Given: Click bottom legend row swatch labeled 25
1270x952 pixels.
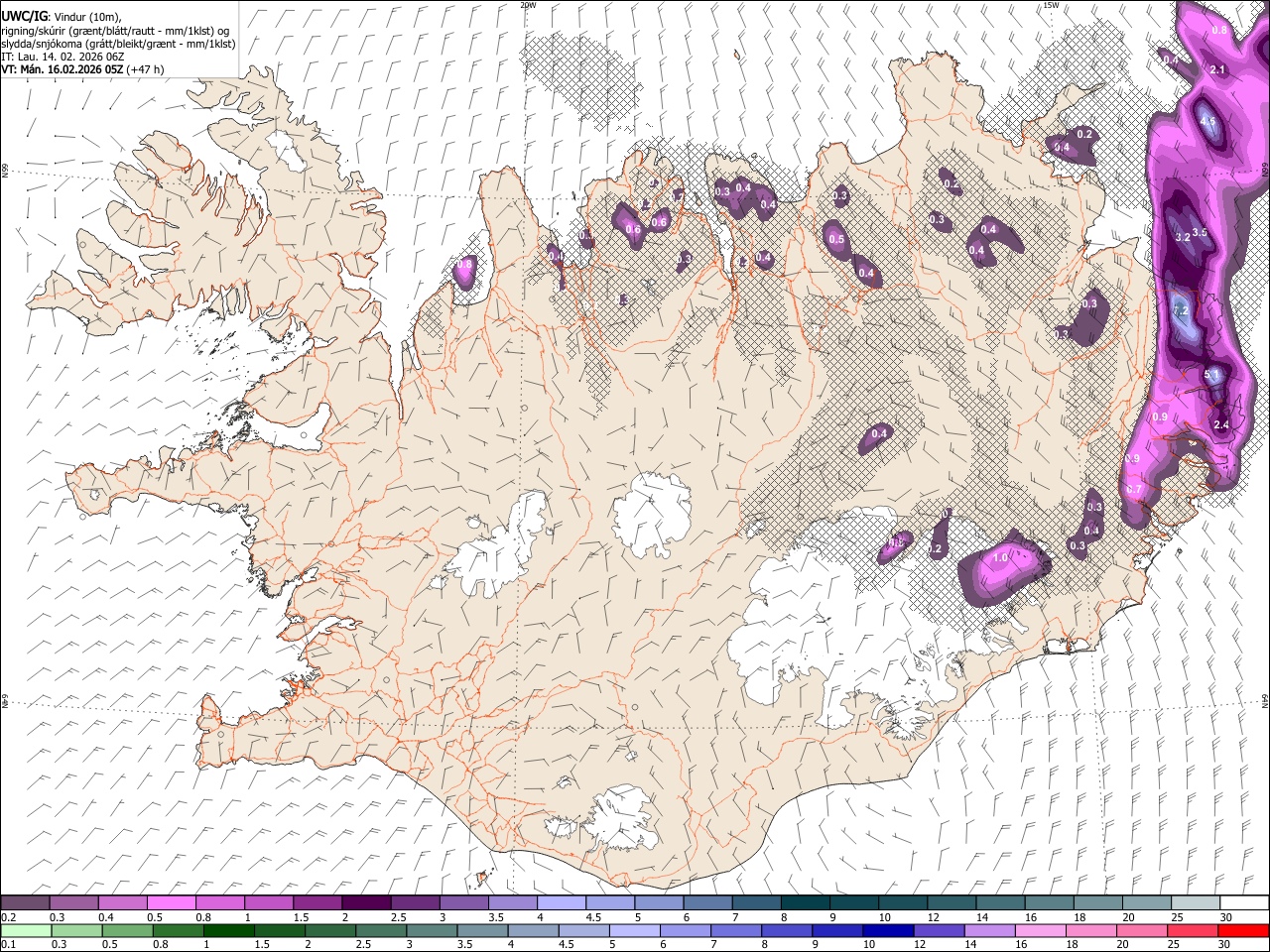Looking at the screenshot, I should 1194,930.
